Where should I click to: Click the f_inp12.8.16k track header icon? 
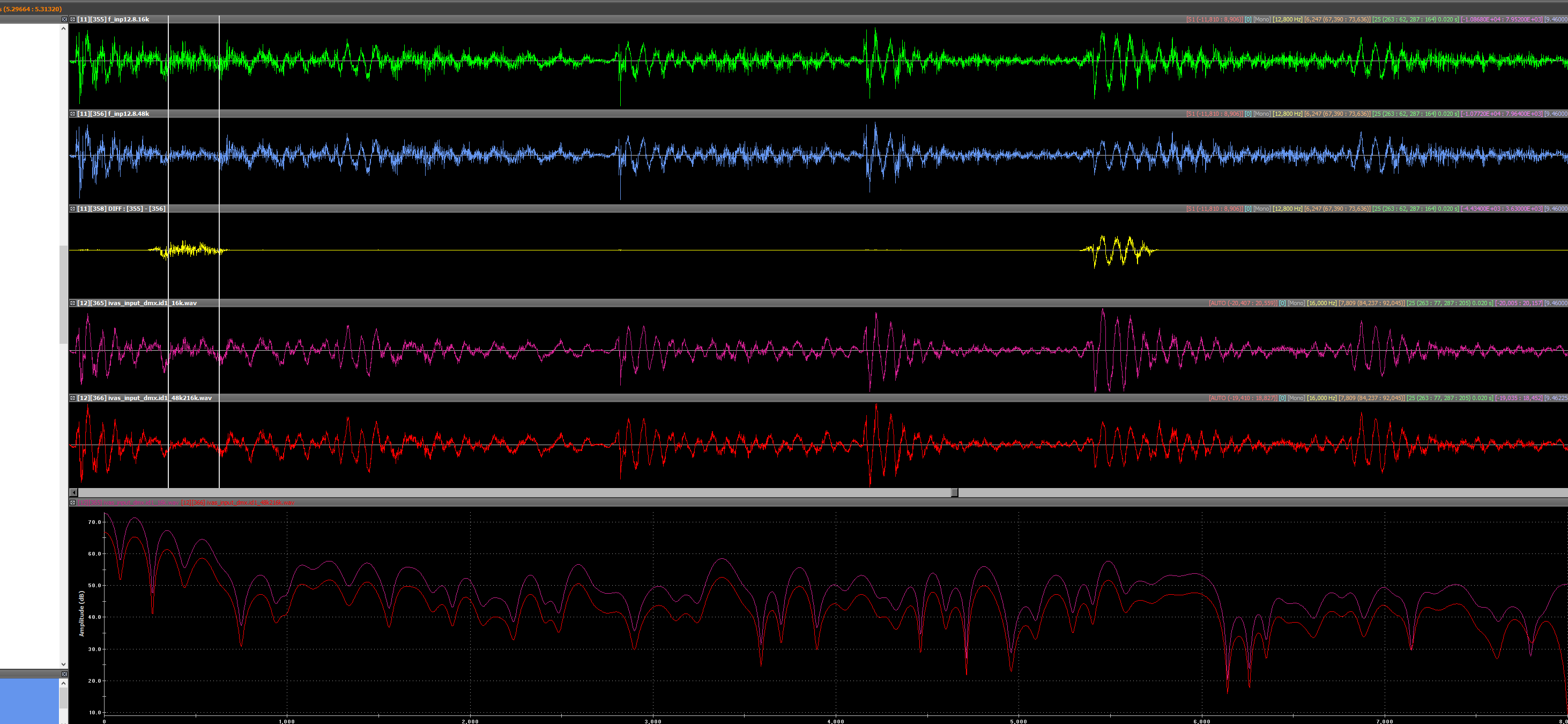pyautogui.click(x=72, y=19)
